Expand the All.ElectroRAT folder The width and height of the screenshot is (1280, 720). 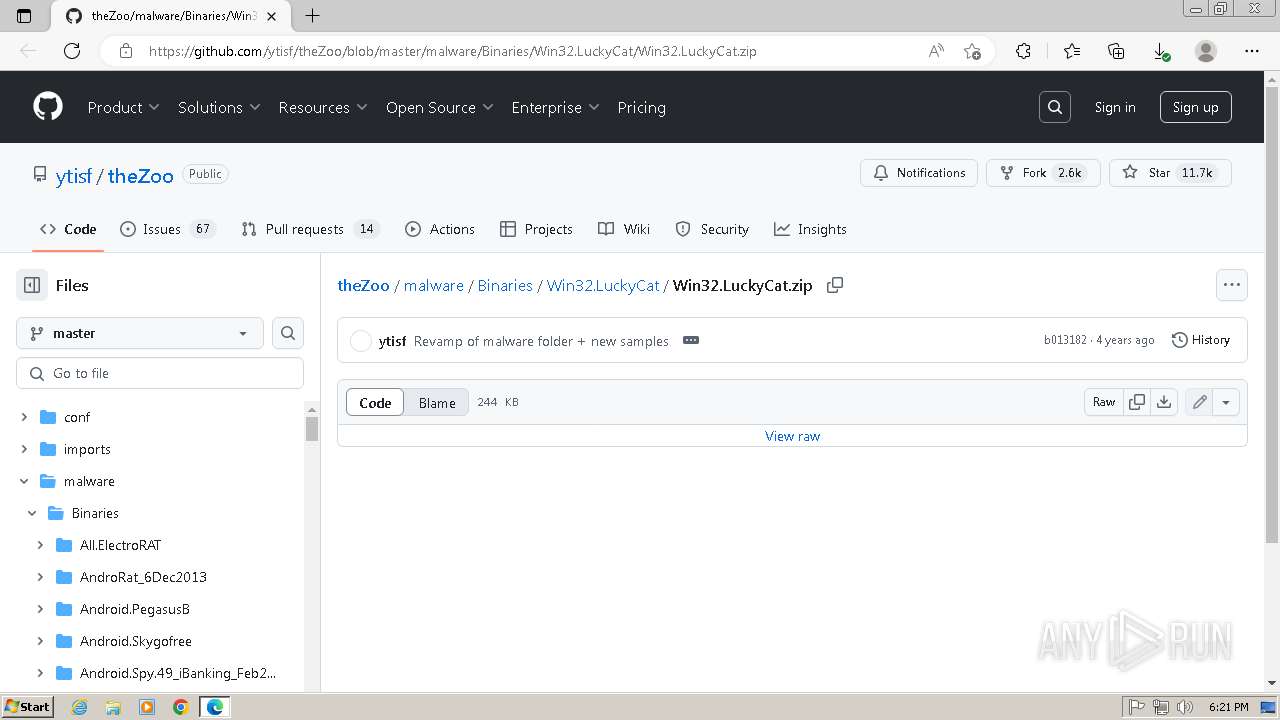[40, 545]
